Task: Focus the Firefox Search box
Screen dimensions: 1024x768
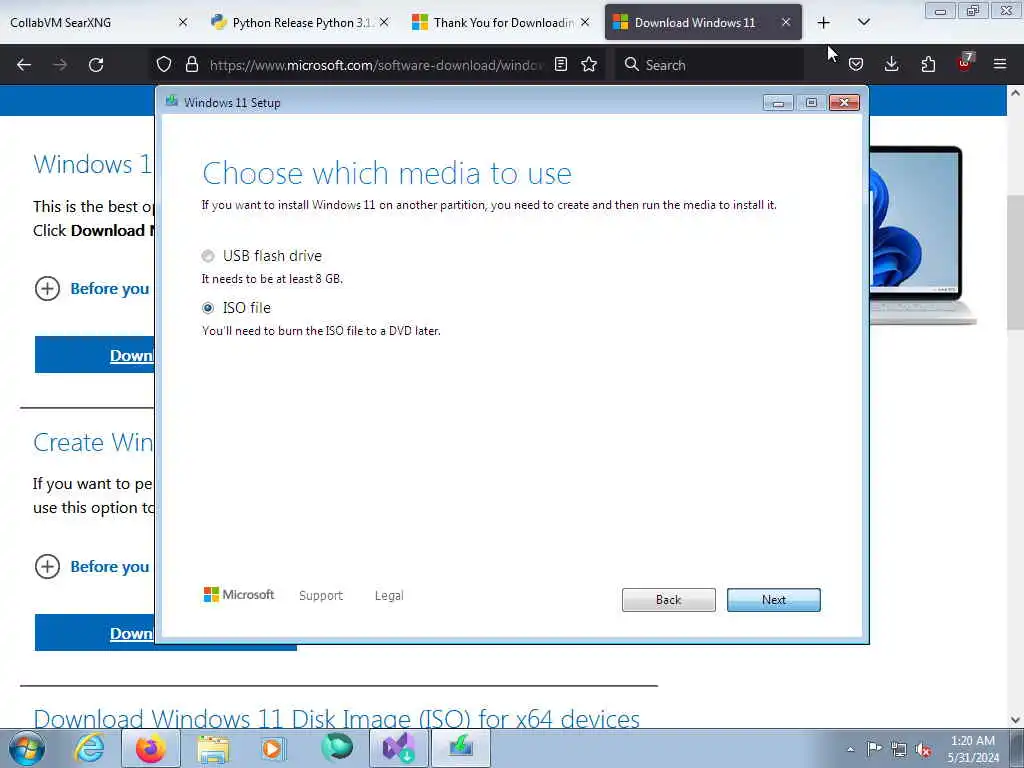Action: [x=709, y=65]
